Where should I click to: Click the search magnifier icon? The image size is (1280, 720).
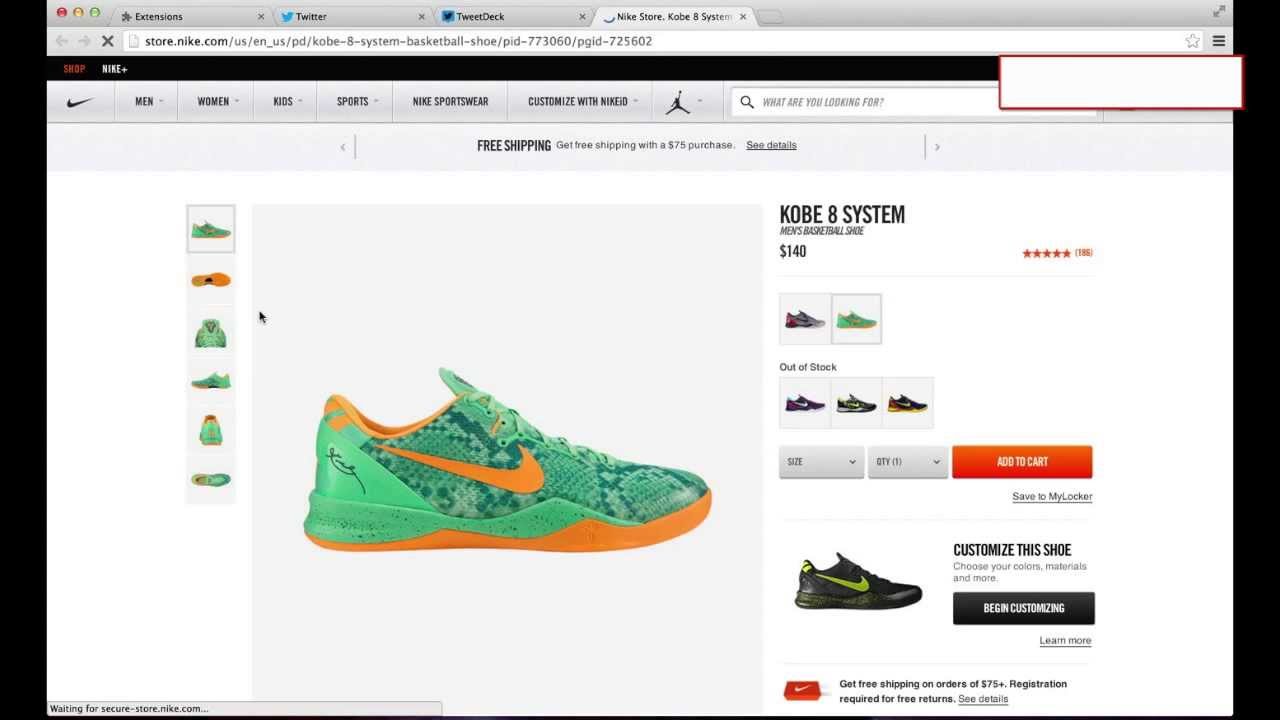[x=747, y=102]
